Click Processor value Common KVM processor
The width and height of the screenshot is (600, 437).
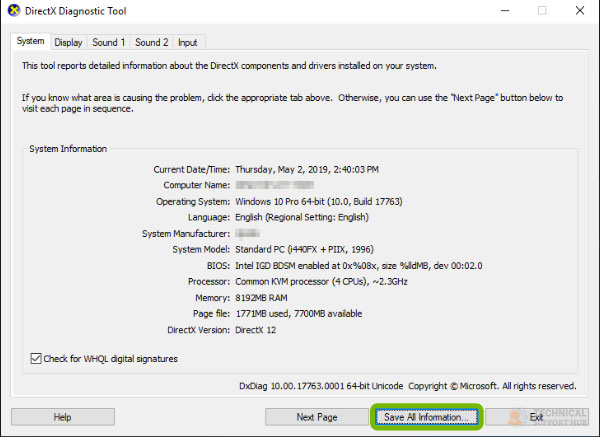pyautogui.click(x=321, y=282)
